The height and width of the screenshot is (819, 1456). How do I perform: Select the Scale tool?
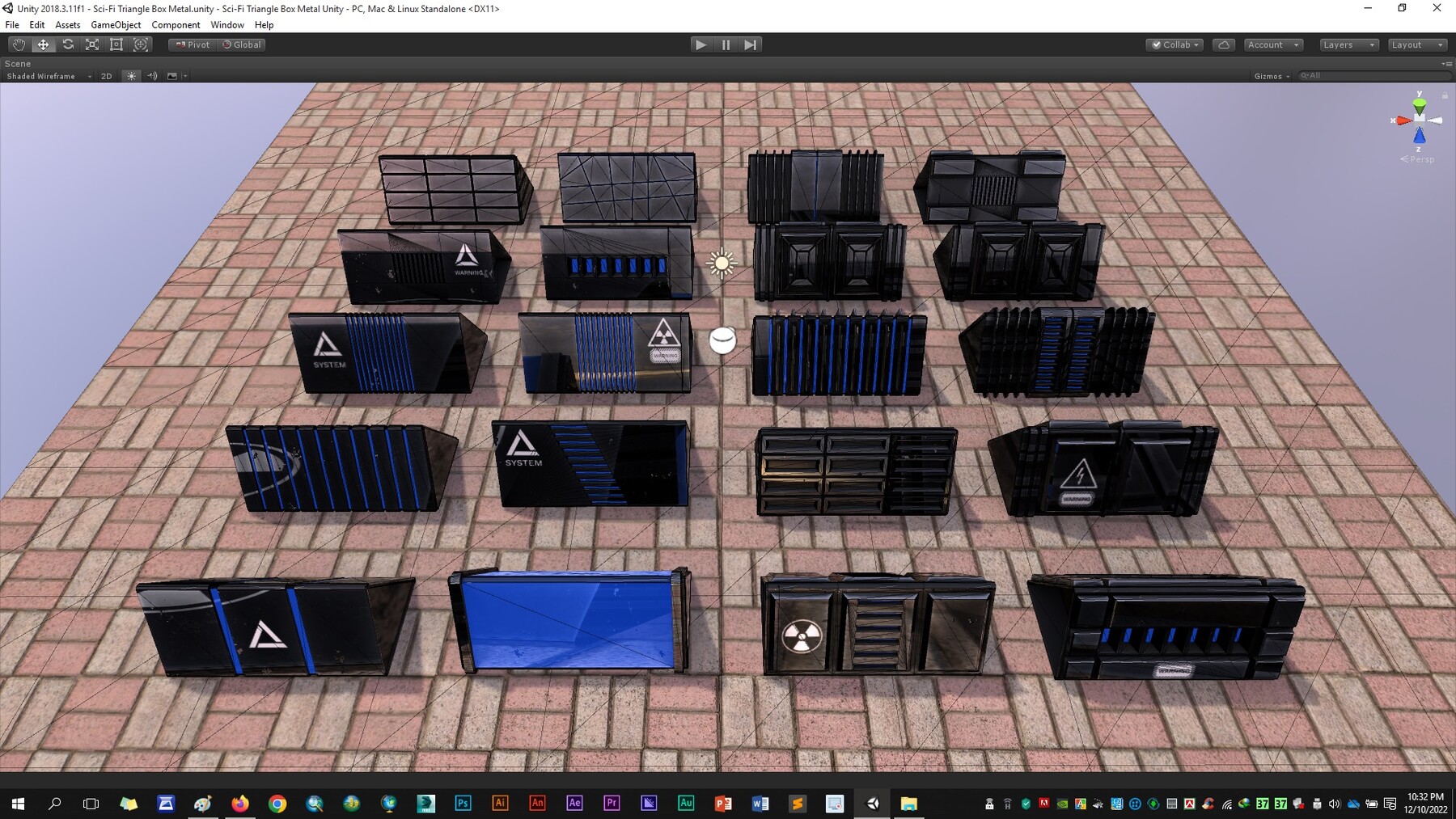(91, 44)
